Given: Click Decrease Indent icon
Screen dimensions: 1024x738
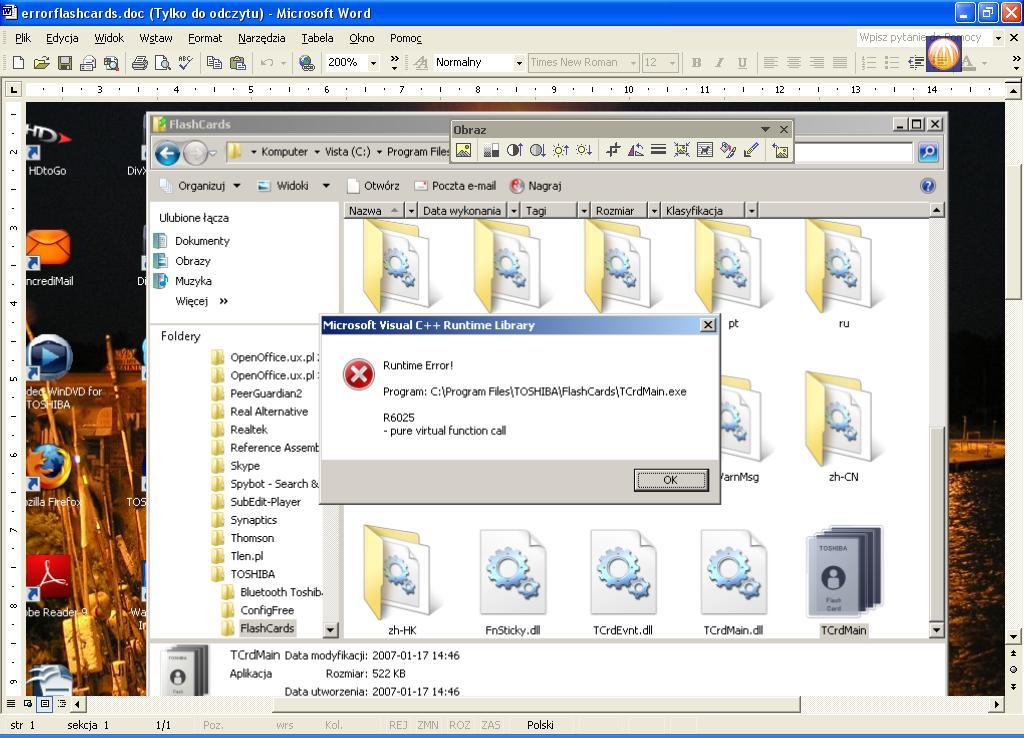Looking at the screenshot, I should click(x=916, y=63).
